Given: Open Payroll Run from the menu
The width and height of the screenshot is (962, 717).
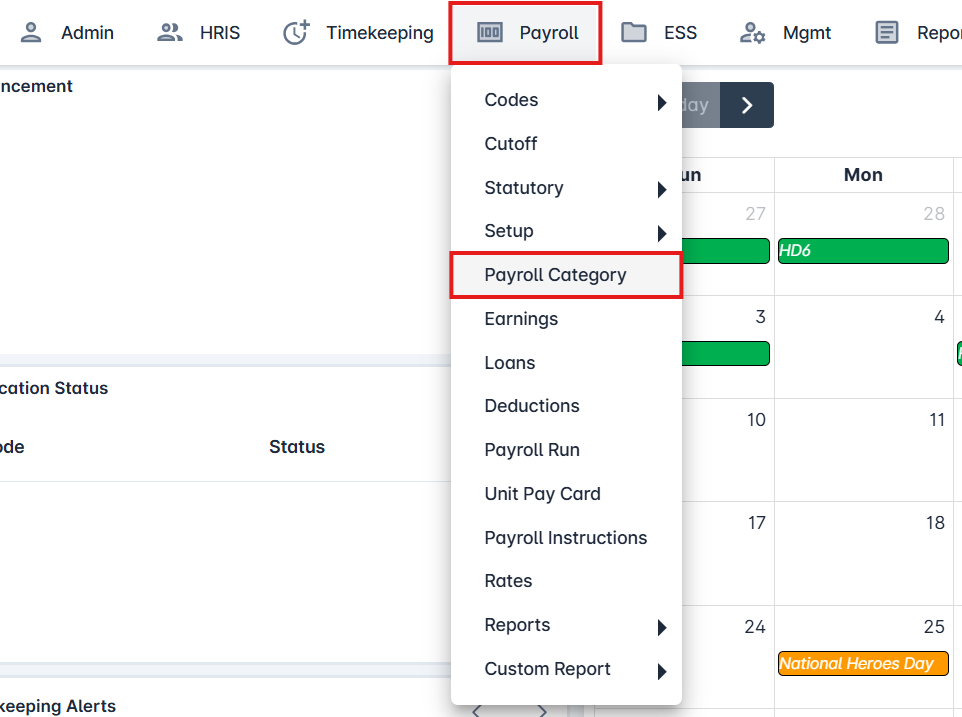Looking at the screenshot, I should (x=532, y=450).
